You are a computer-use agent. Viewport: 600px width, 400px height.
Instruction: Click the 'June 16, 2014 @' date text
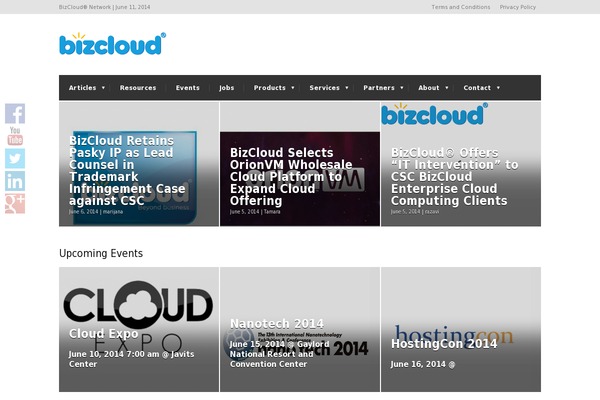pos(423,364)
